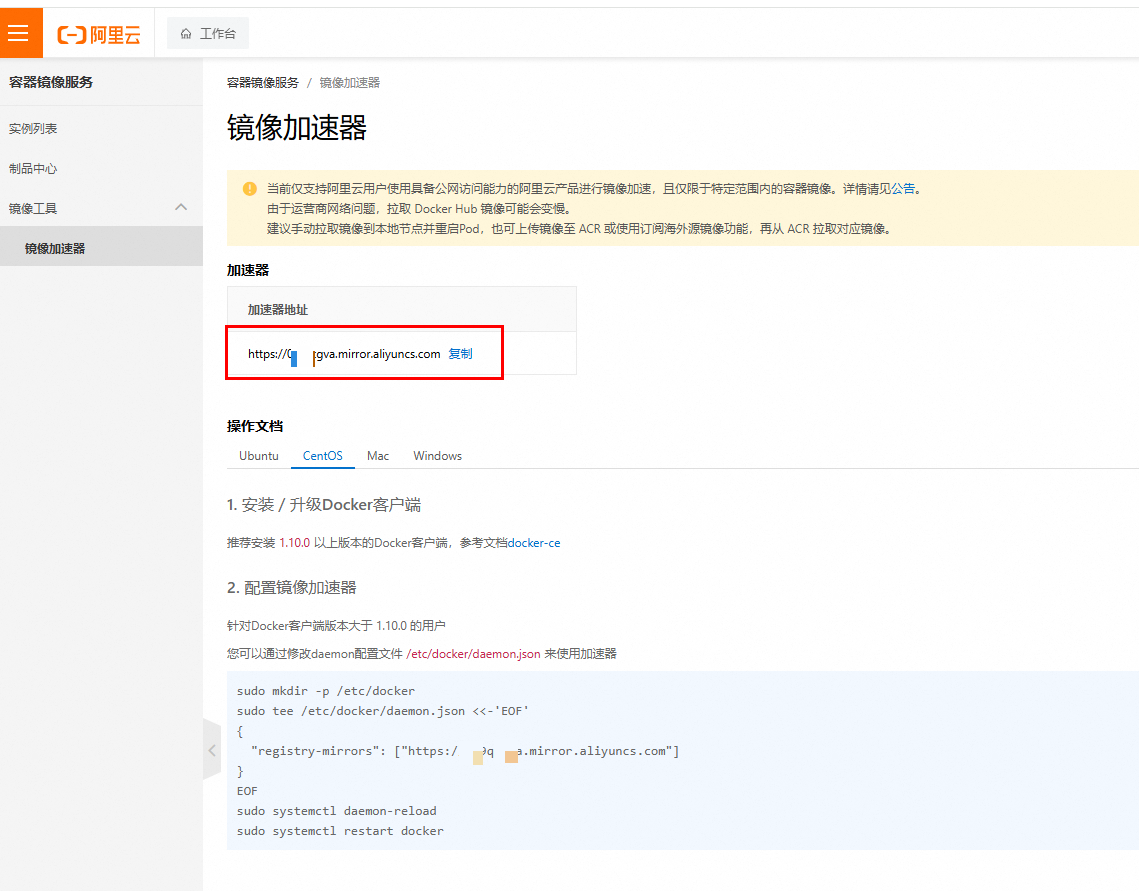Click the 加速器地址 table header
This screenshot has height=891, width=1139.
point(277,309)
